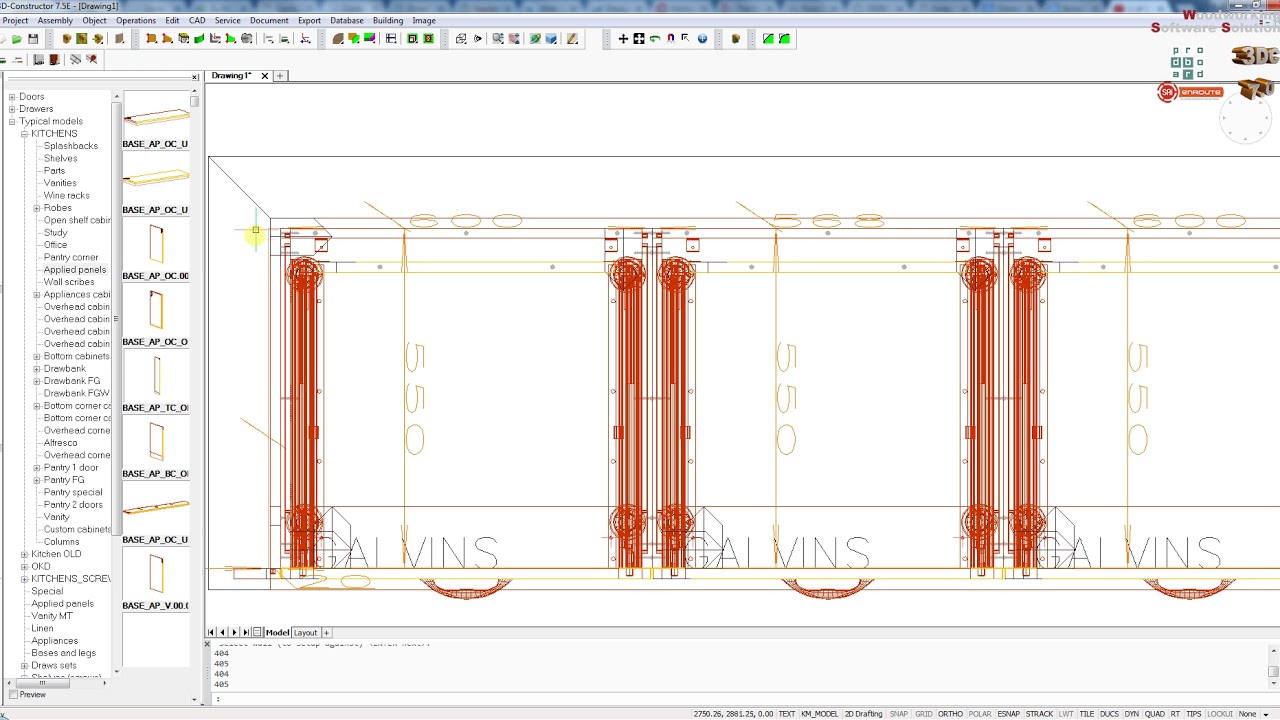Click the table grid toolbar icon
This screenshot has width=1280, height=720.
(x=391, y=39)
